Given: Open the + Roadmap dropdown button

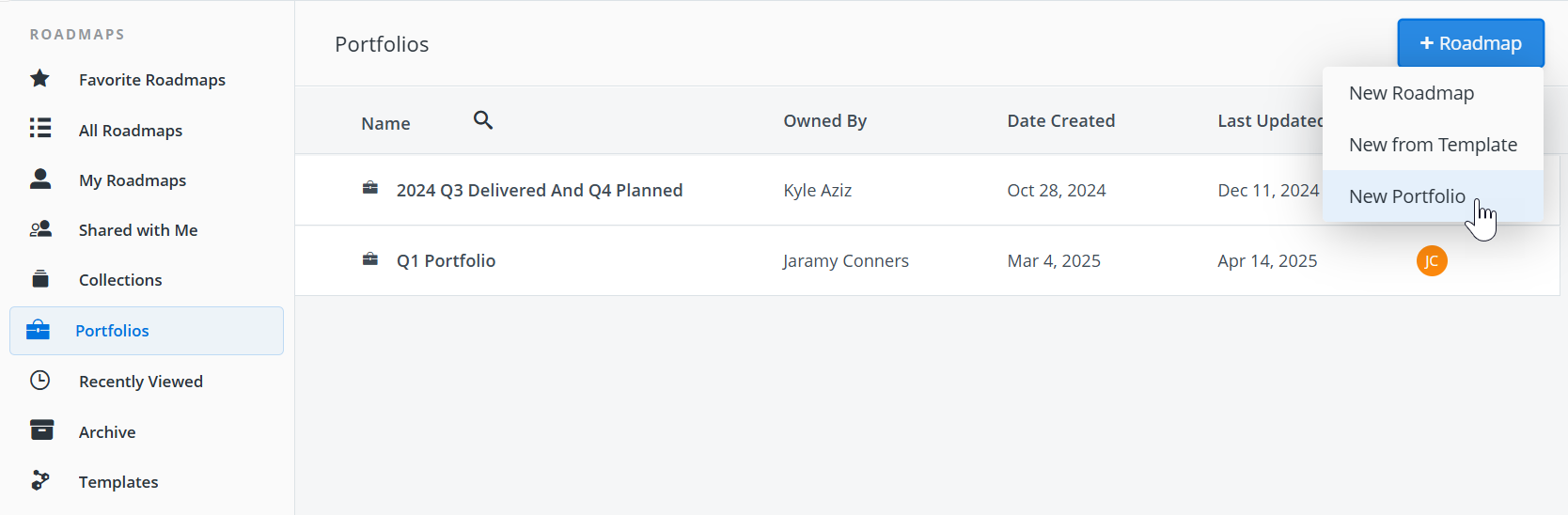Looking at the screenshot, I should click(x=1470, y=43).
